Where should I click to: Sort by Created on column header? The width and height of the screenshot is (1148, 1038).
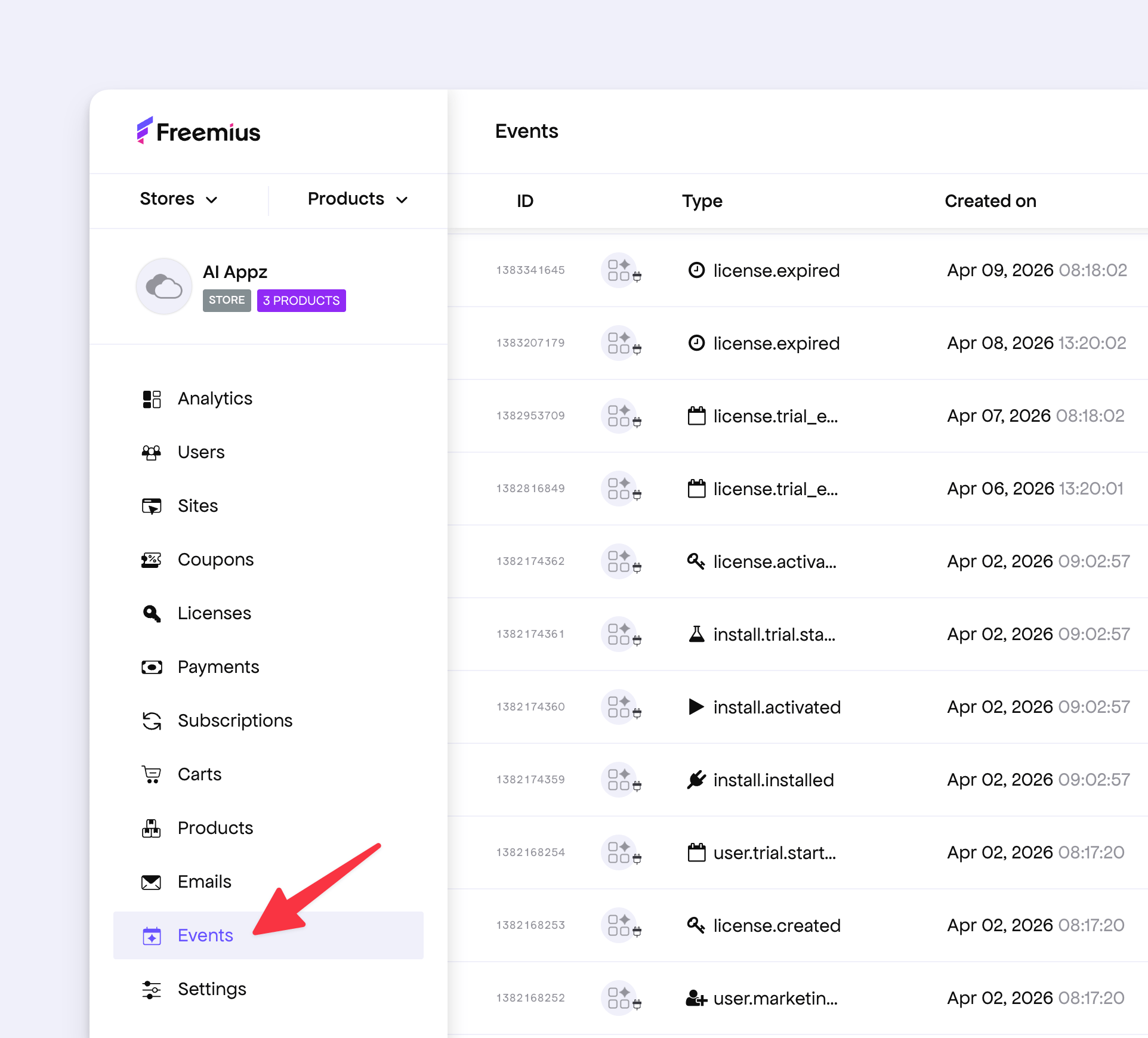click(990, 201)
